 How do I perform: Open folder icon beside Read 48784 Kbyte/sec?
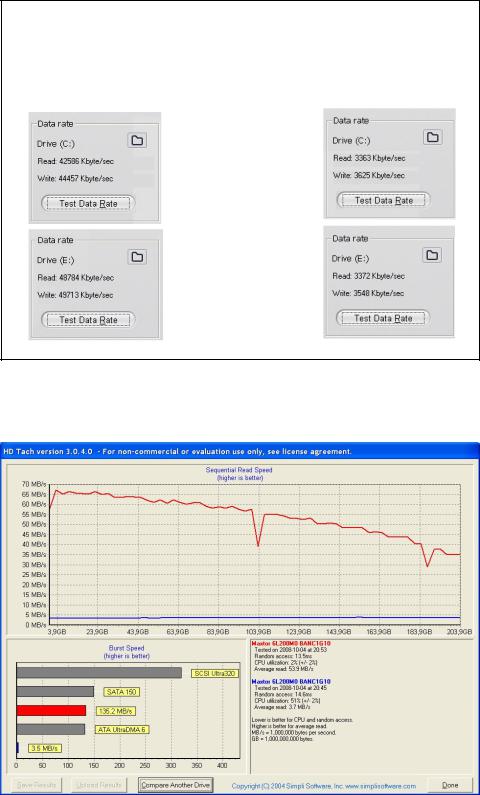point(137,257)
